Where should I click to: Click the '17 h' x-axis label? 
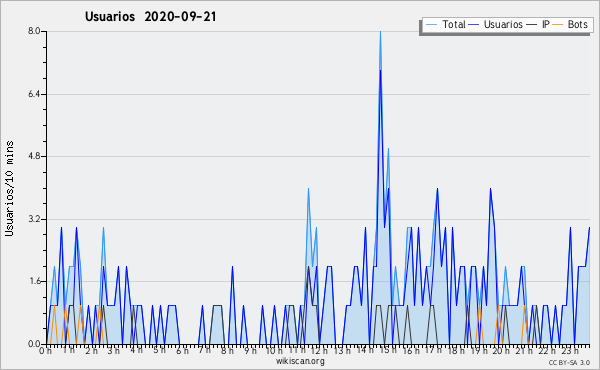tap(433, 350)
